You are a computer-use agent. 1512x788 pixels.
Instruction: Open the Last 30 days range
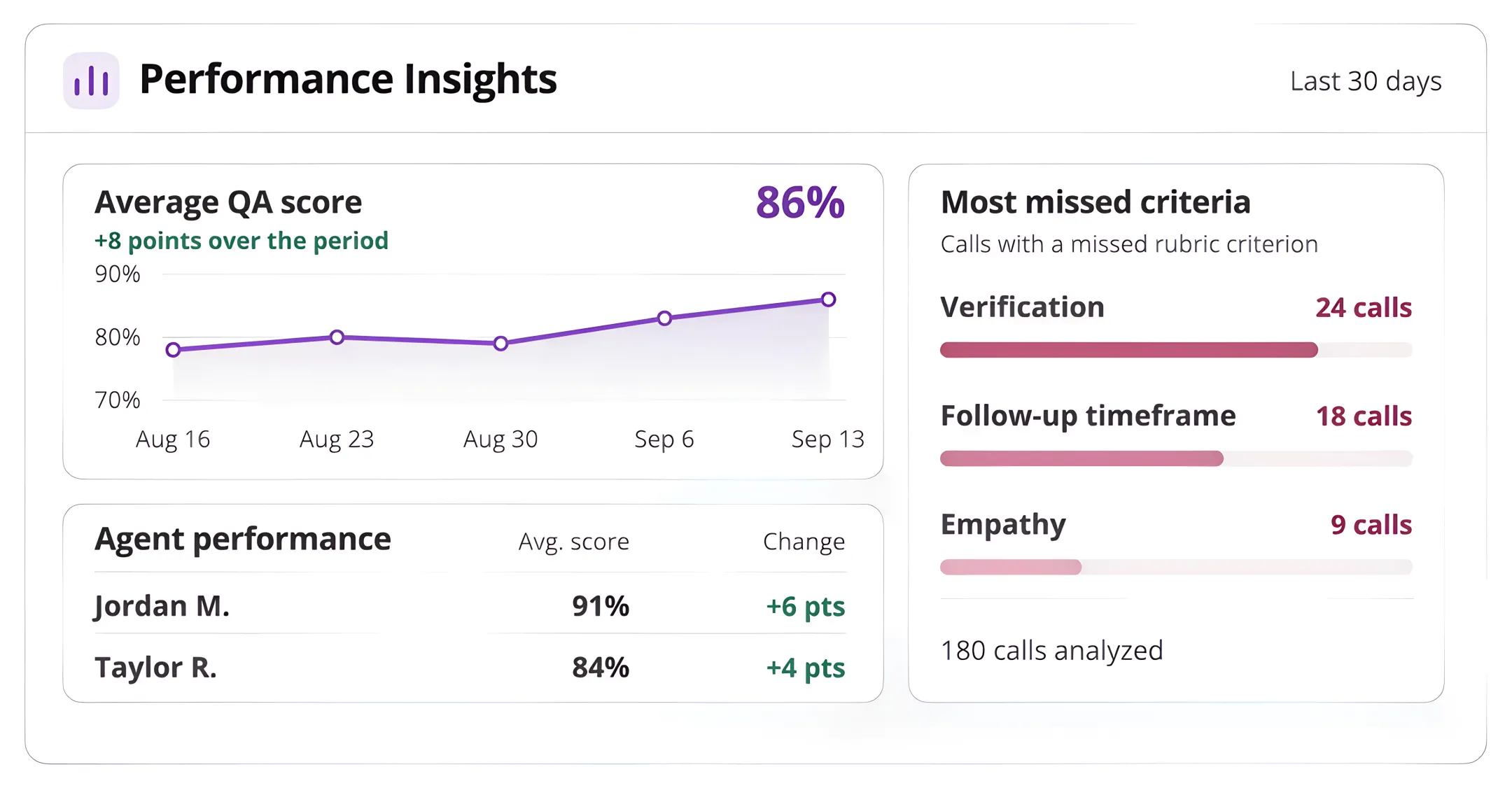[x=1365, y=81]
